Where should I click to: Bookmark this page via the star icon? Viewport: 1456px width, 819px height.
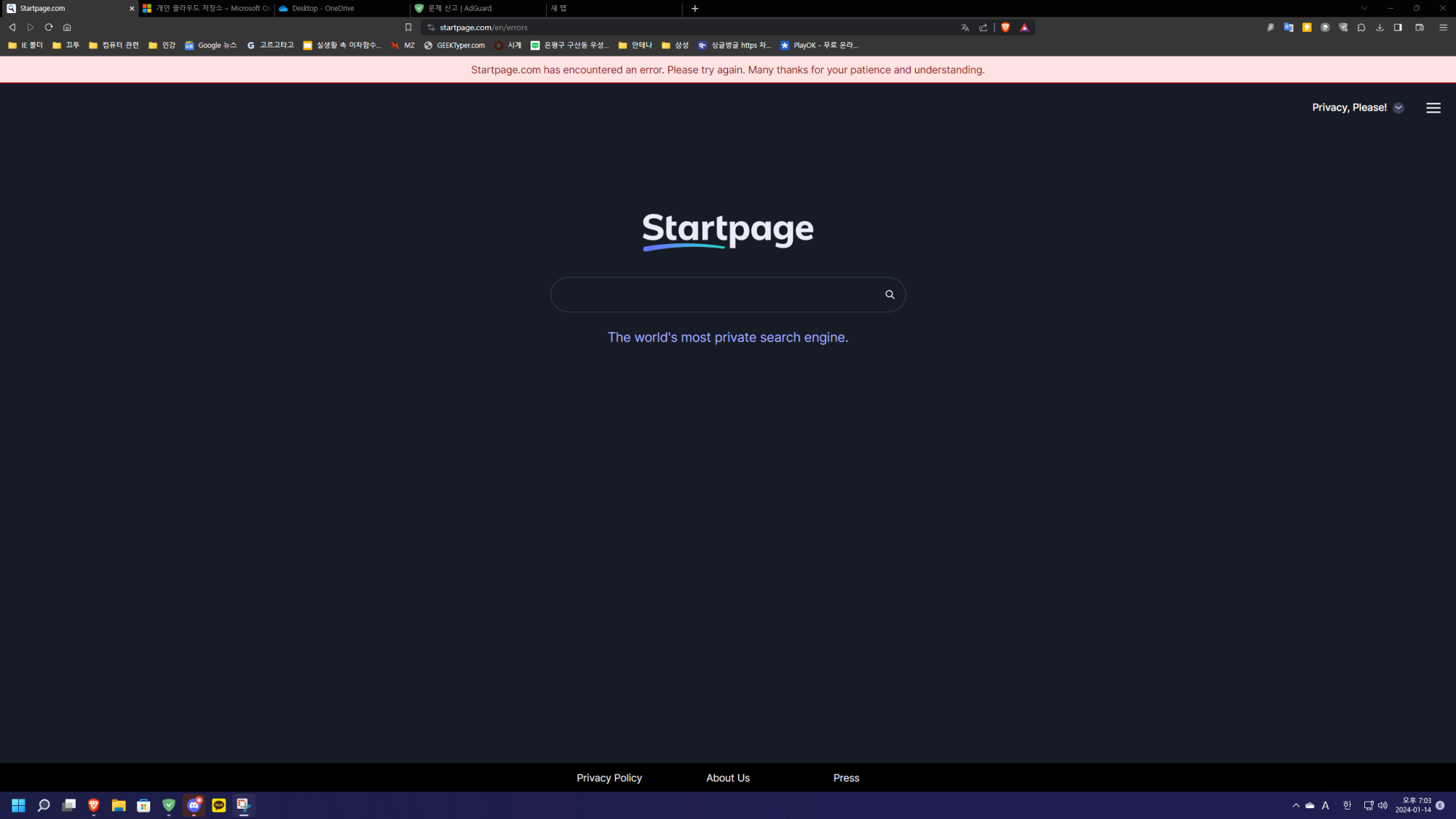pyautogui.click(x=408, y=27)
